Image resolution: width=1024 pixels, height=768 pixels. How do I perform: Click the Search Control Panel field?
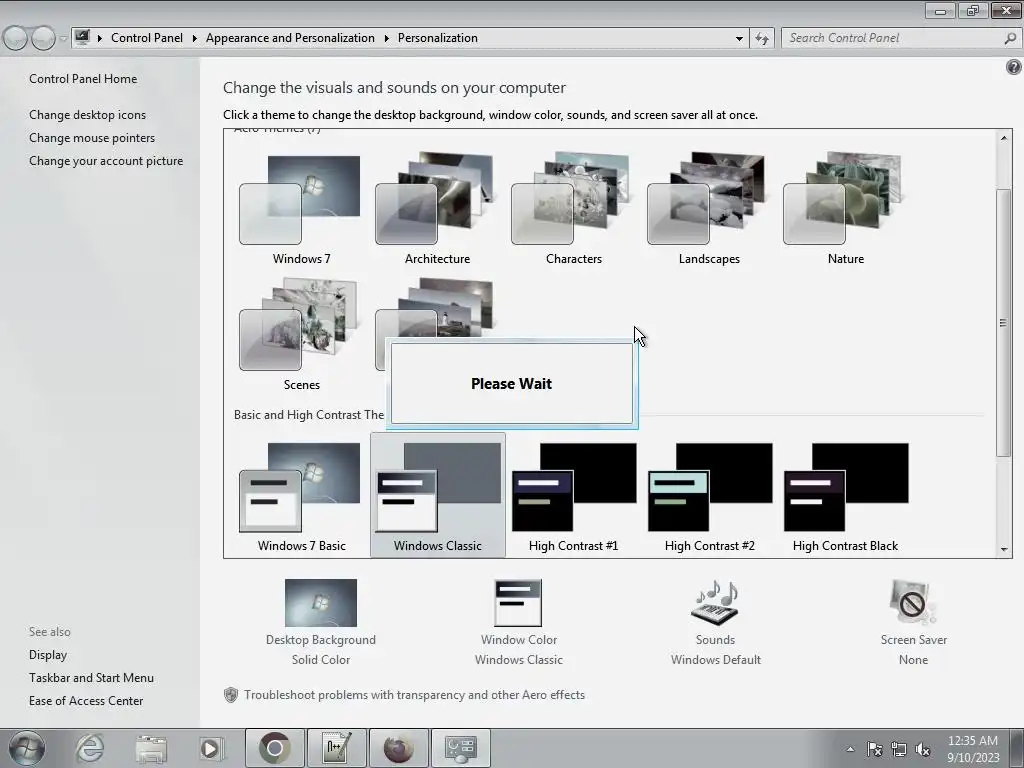(x=893, y=38)
